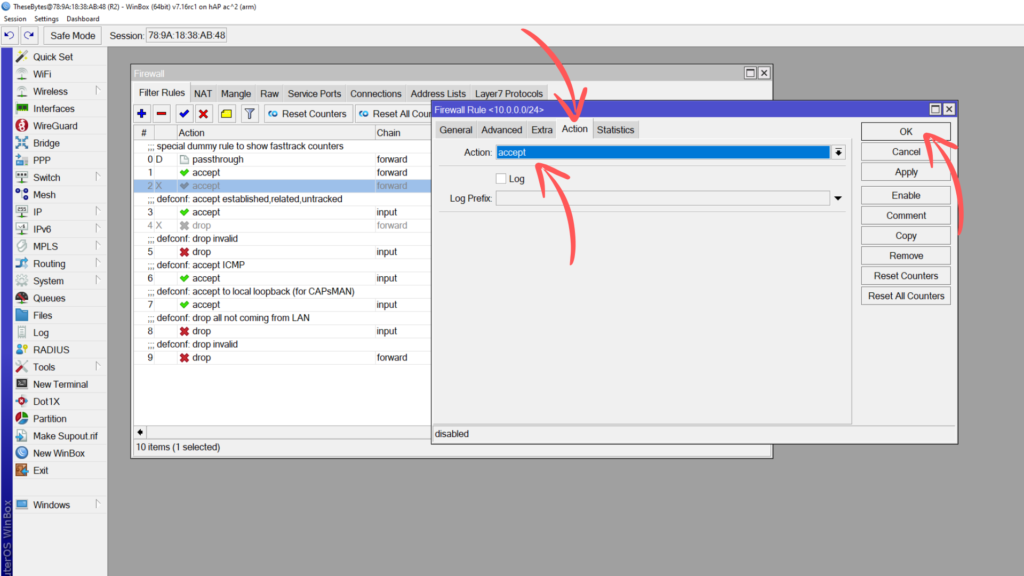Open WireGuard from the sidebar
1024x576 pixels.
[x=54, y=126]
